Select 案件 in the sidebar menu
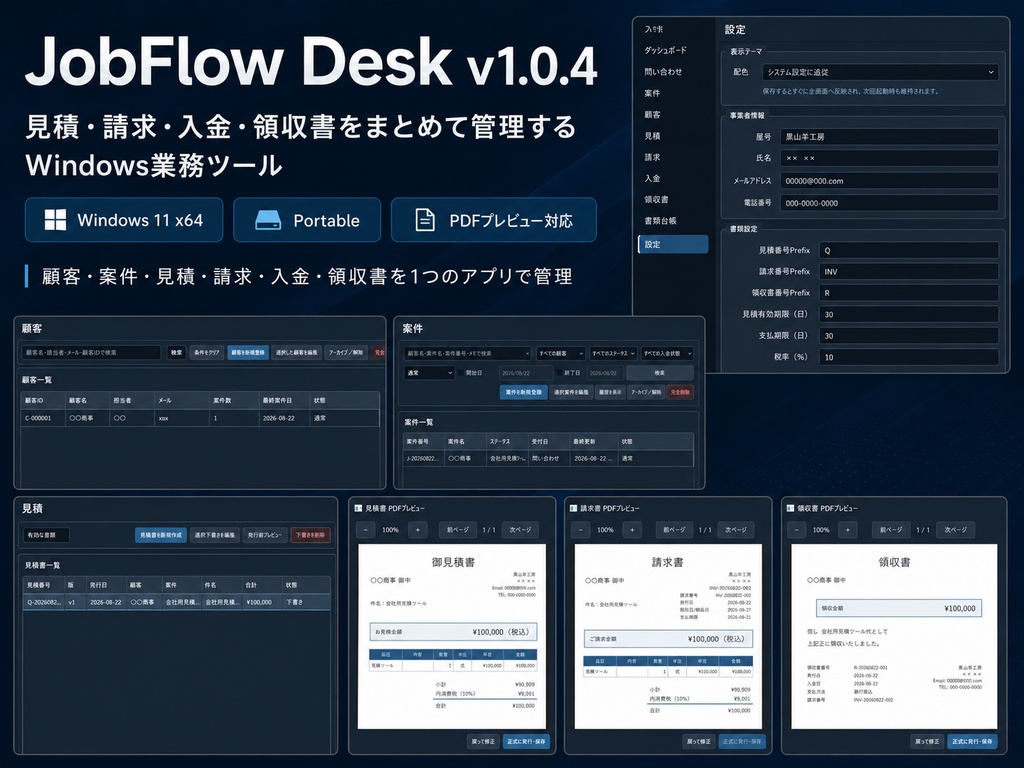Screen dimensions: 1024x768 [652, 93]
